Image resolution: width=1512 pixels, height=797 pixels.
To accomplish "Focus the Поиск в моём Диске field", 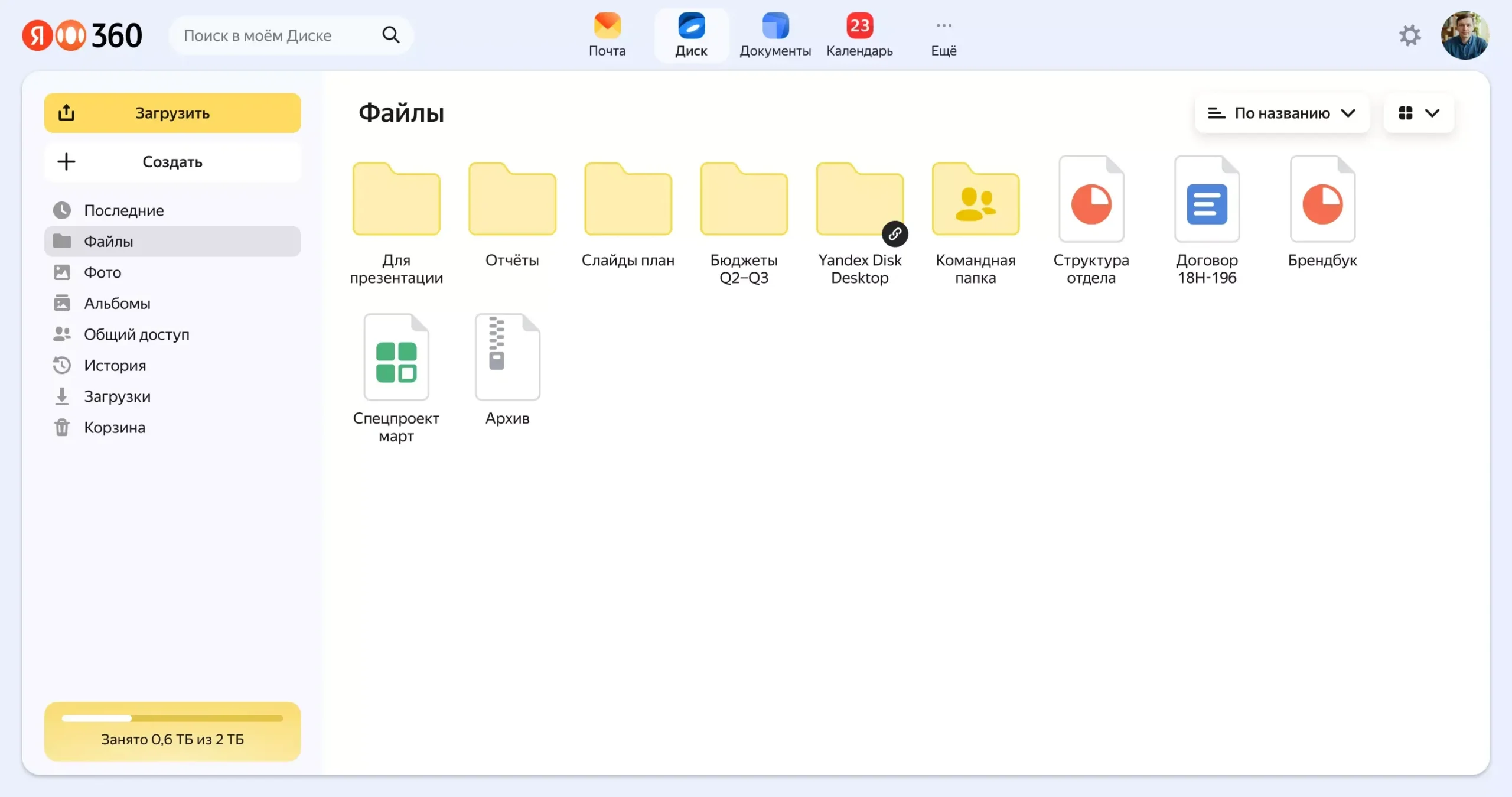I will tap(278, 35).
